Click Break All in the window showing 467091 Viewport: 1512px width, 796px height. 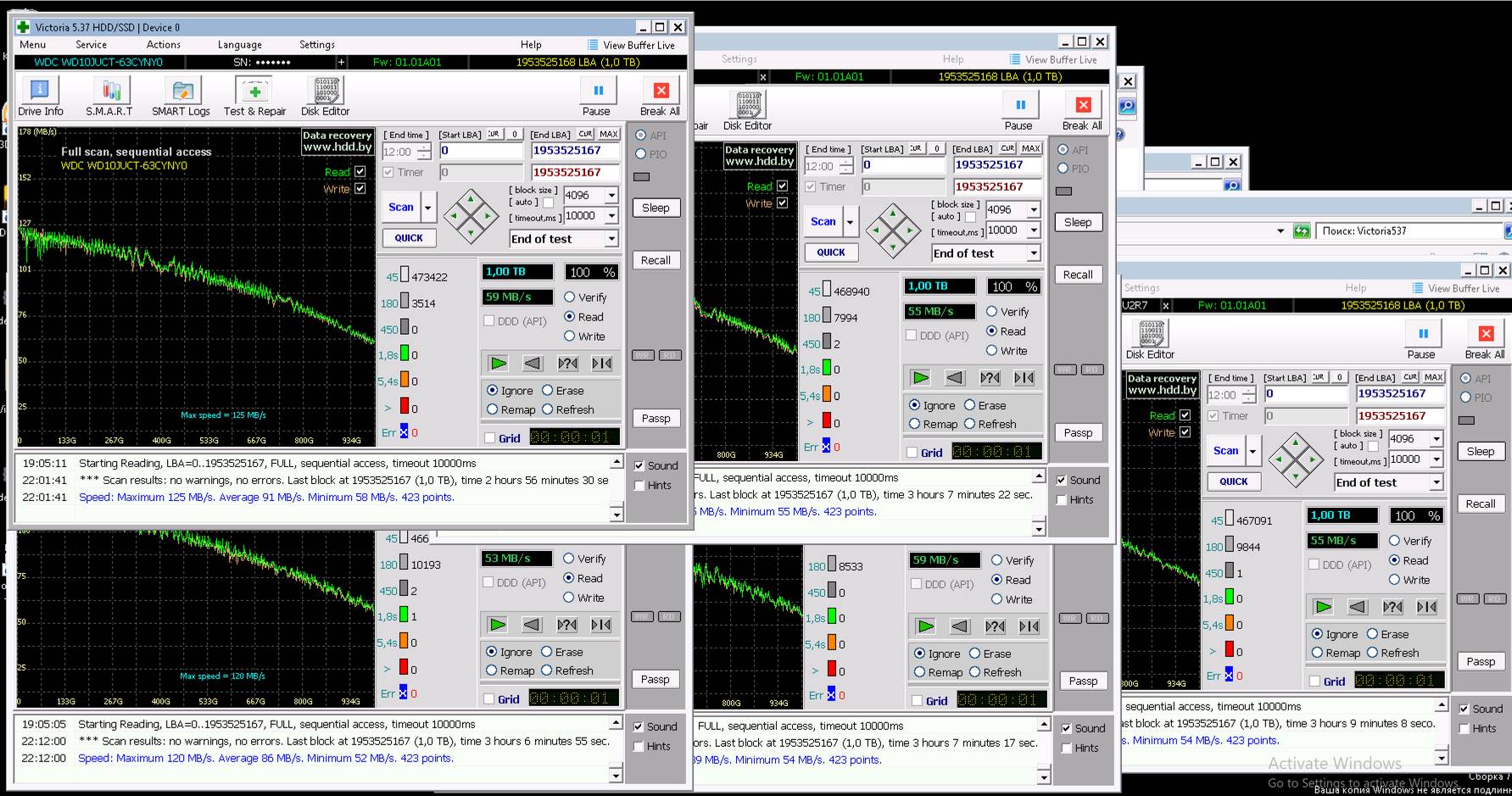[x=1485, y=339]
